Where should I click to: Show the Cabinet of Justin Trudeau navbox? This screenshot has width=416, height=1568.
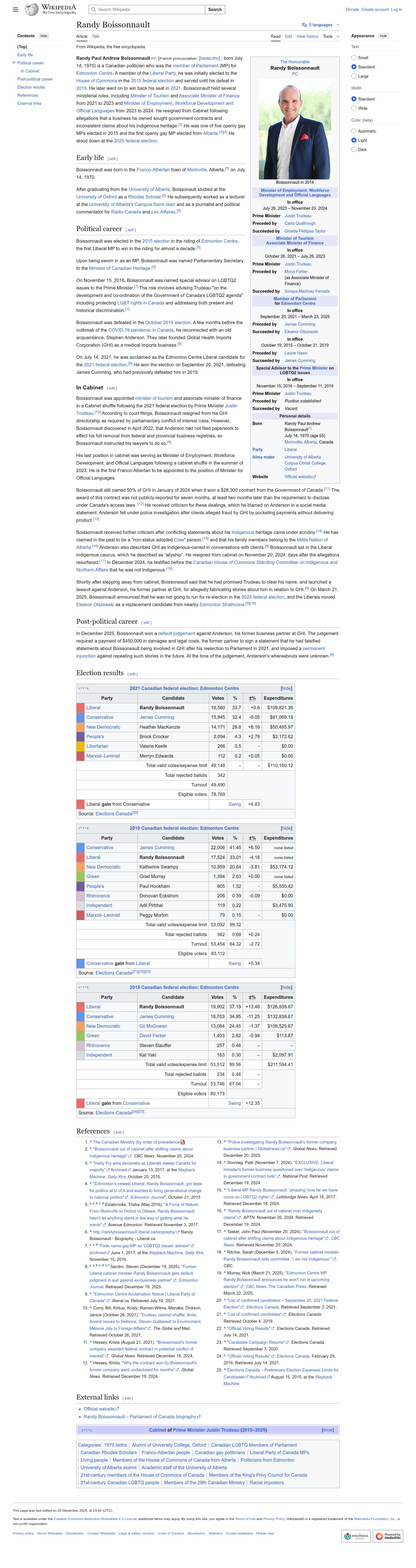tap(328, 1430)
